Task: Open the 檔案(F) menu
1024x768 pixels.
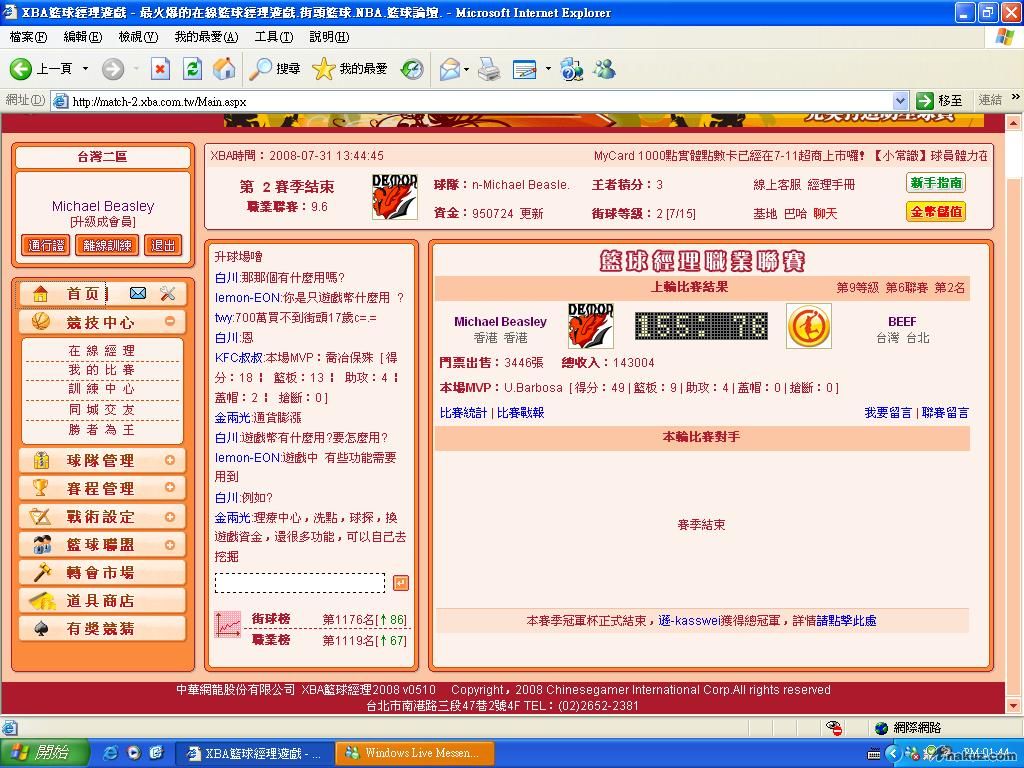Action: tap(28, 37)
